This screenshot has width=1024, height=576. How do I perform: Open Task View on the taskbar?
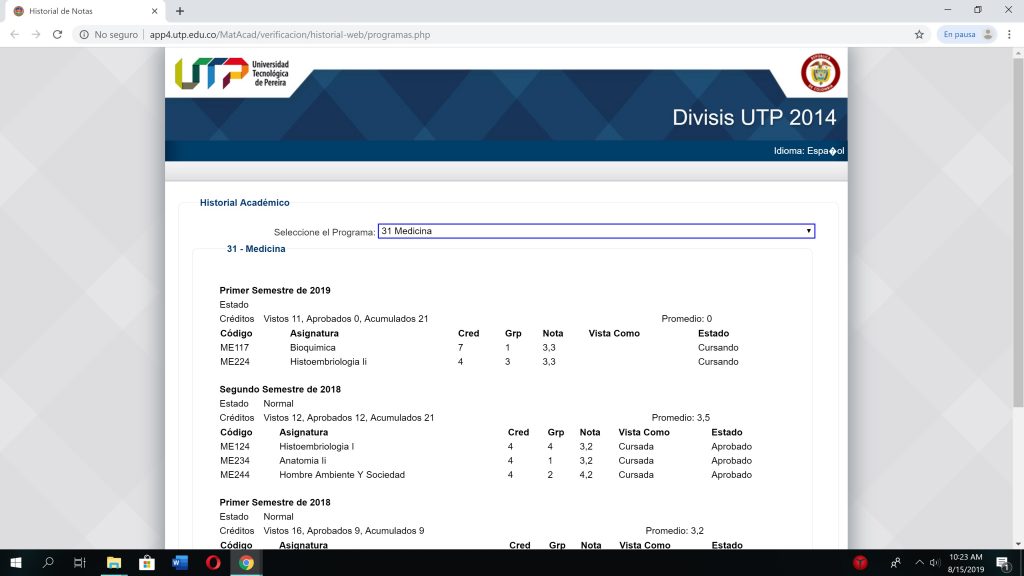point(80,563)
